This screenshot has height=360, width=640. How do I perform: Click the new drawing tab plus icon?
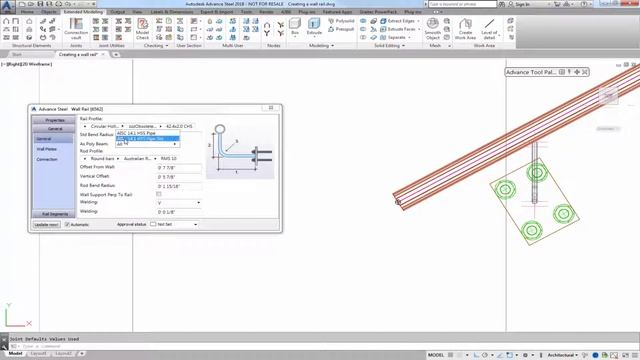click(x=116, y=54)
